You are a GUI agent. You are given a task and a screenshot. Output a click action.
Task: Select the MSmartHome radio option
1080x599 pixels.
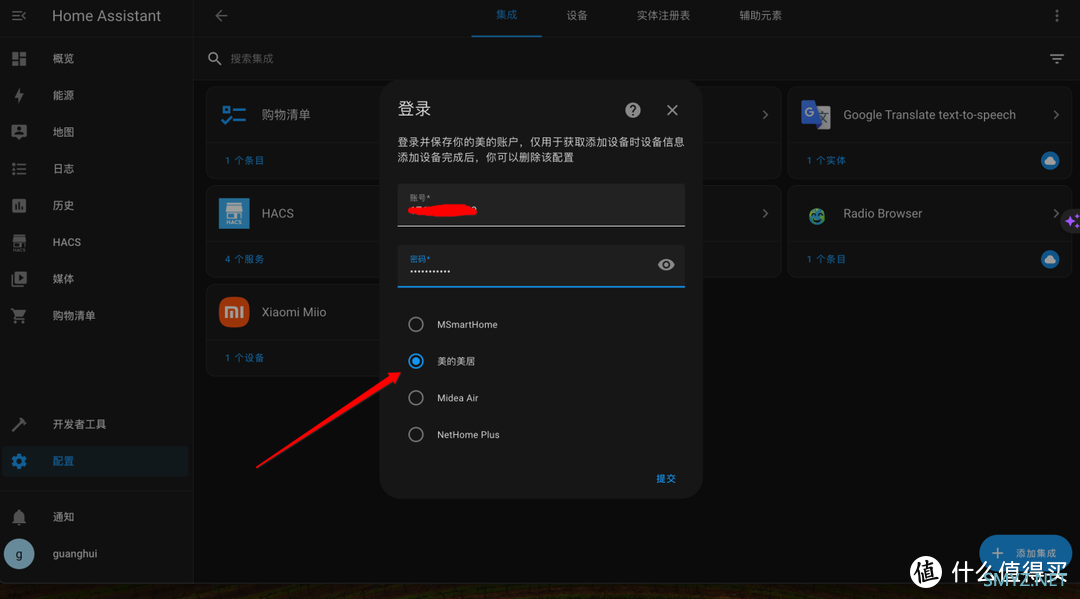click(416, 324)
